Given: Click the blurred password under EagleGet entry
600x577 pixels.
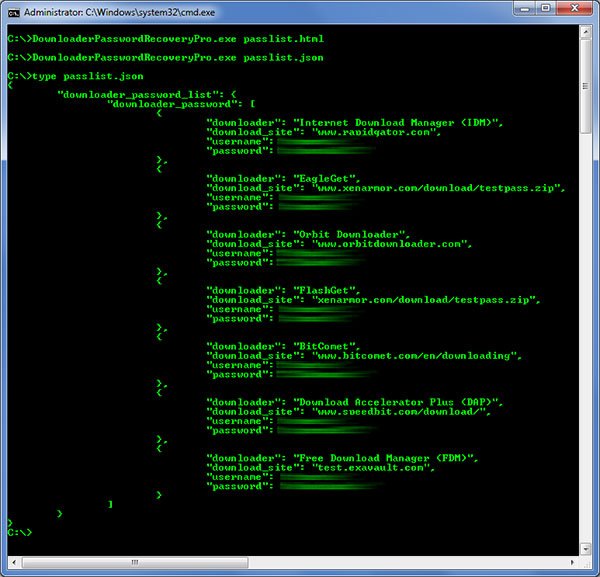Looking at the screenshot, I should 318,207.
